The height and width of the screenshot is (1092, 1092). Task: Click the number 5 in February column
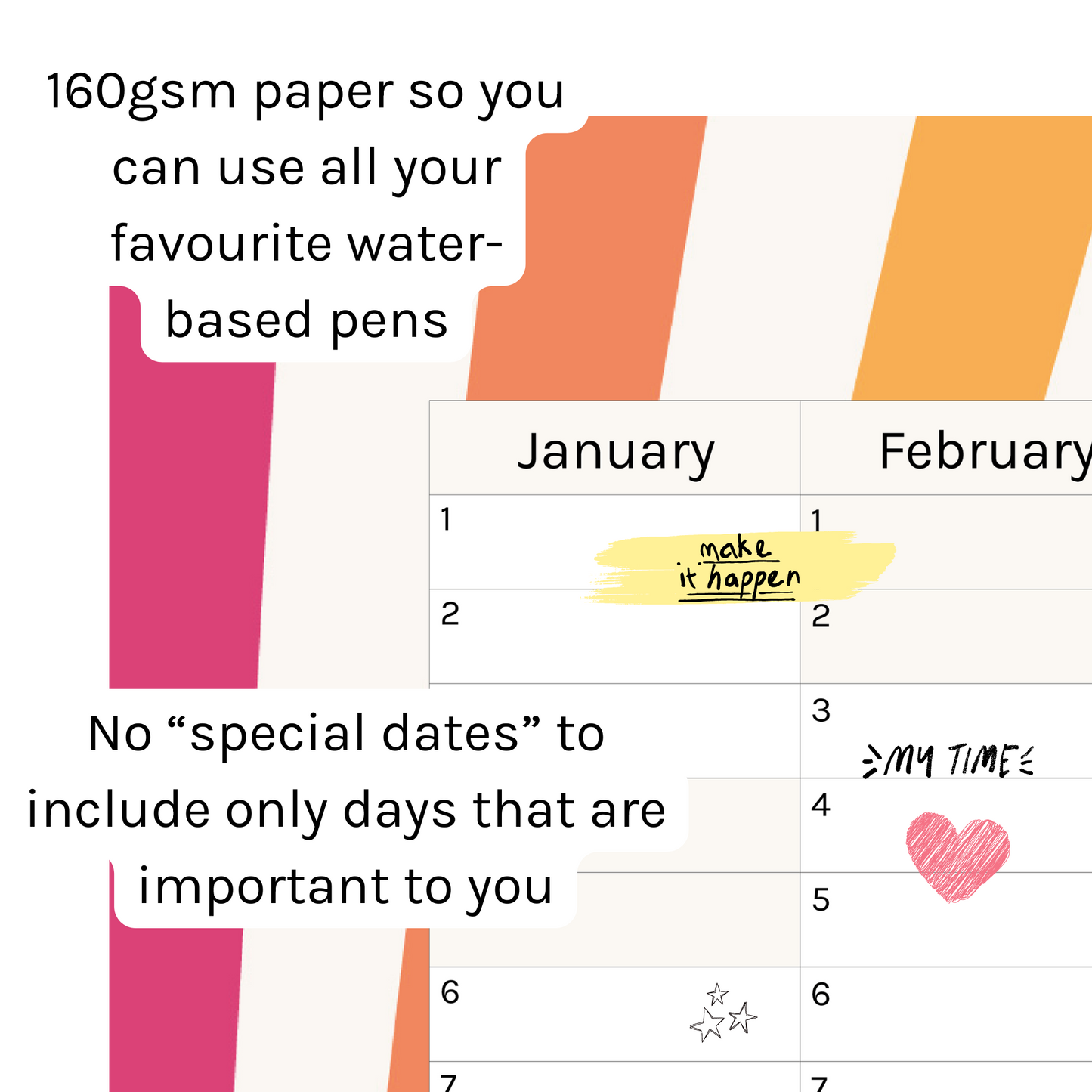(821, 900)
